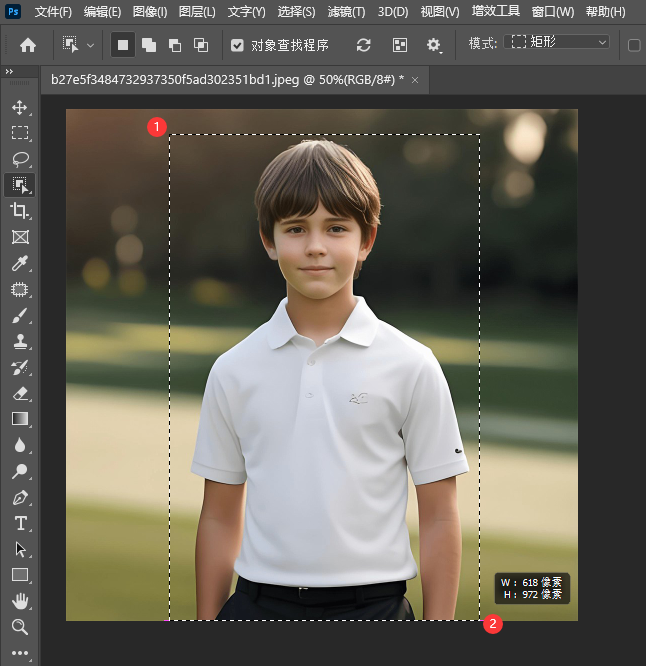Select the Clone Stamp tool
646x666 pixels.
(19, 341)
